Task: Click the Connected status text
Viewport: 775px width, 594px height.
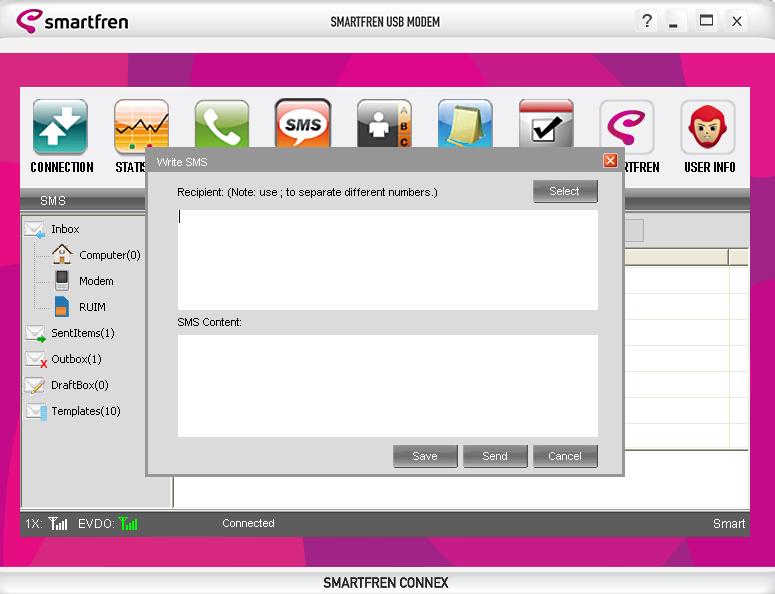Action: point(248,523)
